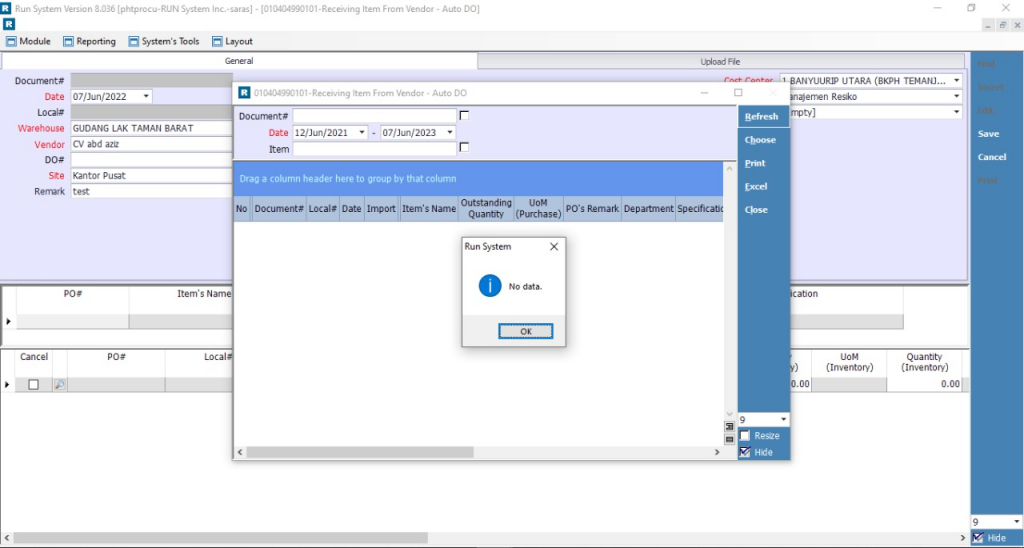Viewport: 1024px width, 548px height.
Task: Close the Run System message box with X
Action: coord(554,247)
